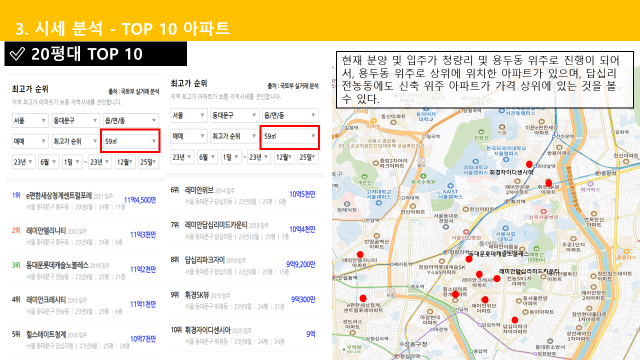The width and height of the screenshot is (640, 360).
Task: Click the KAIST 서울캠퍼스 map icon
Action: point(450,186)
